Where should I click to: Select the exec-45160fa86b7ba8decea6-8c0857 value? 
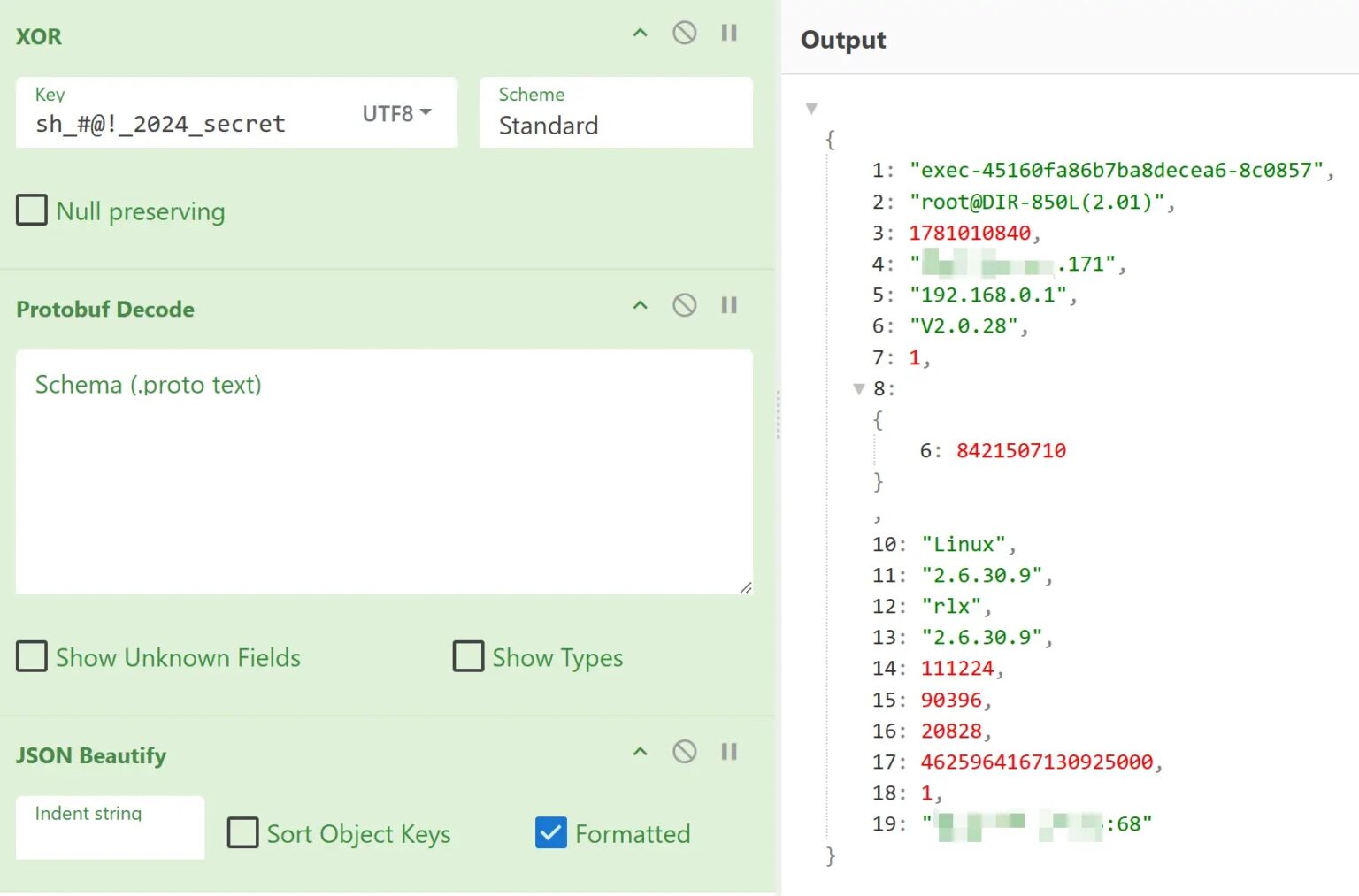pos(1117,170)
